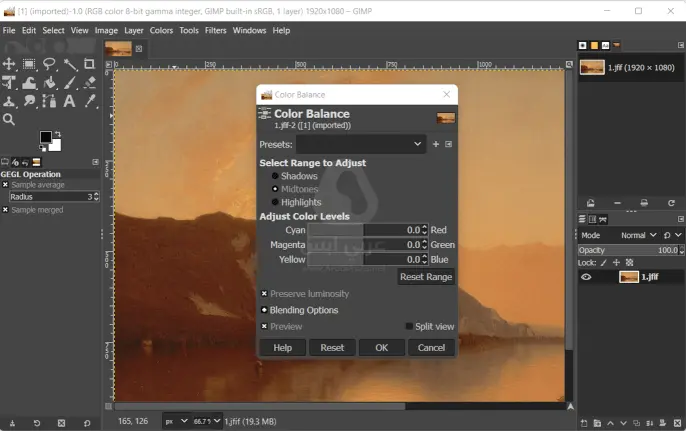Click the white background color swatch

[56, 146]
